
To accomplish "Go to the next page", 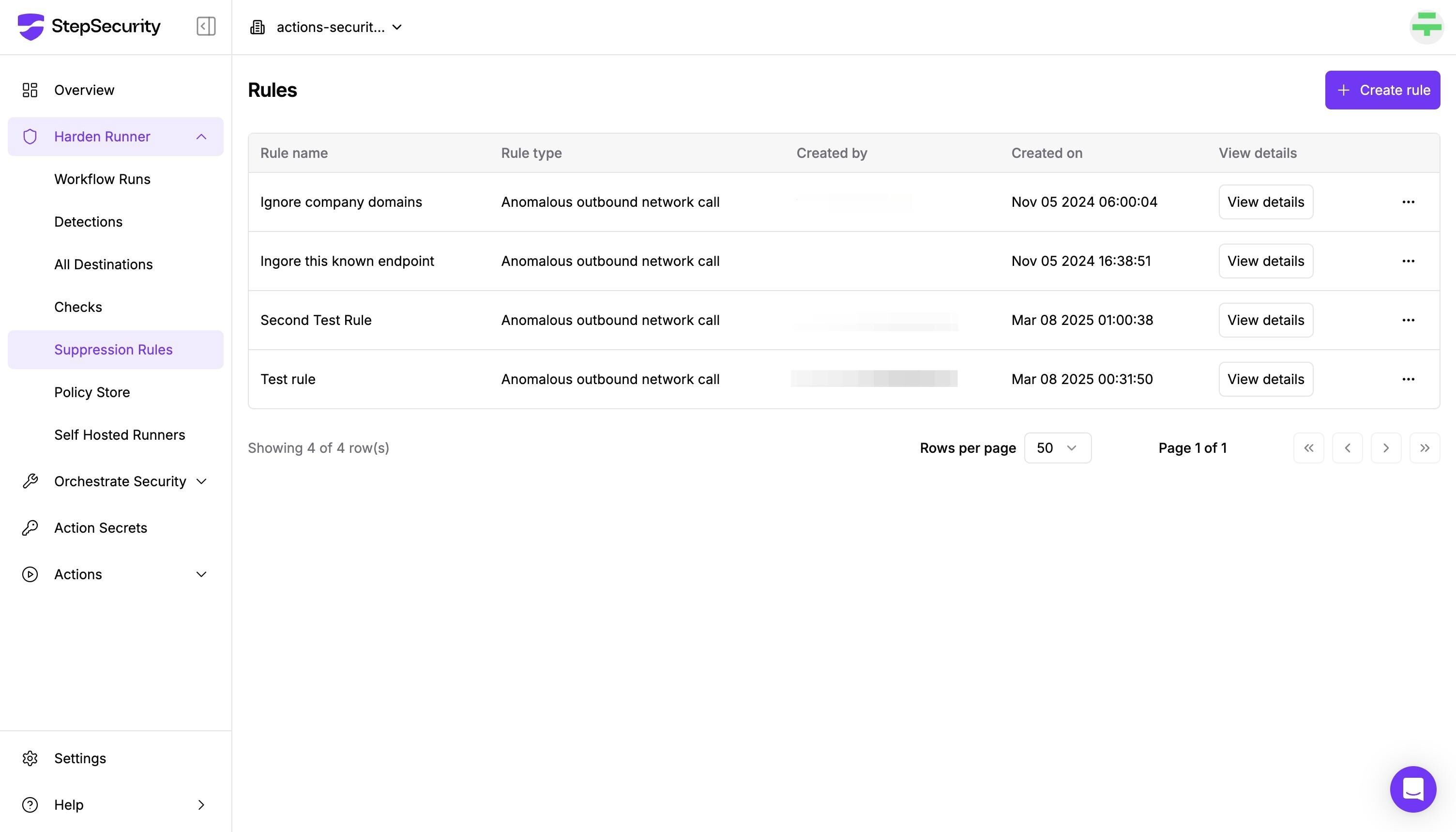I will click(x=1386, y=448).
